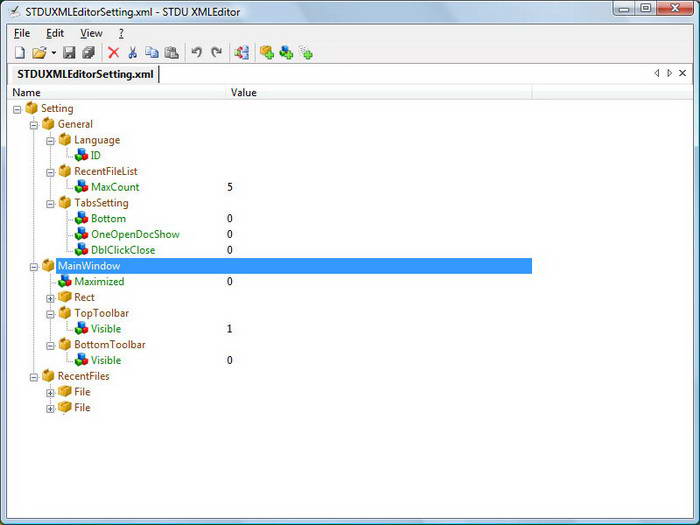
Task: Select the General element
Action: coord(75,124)
